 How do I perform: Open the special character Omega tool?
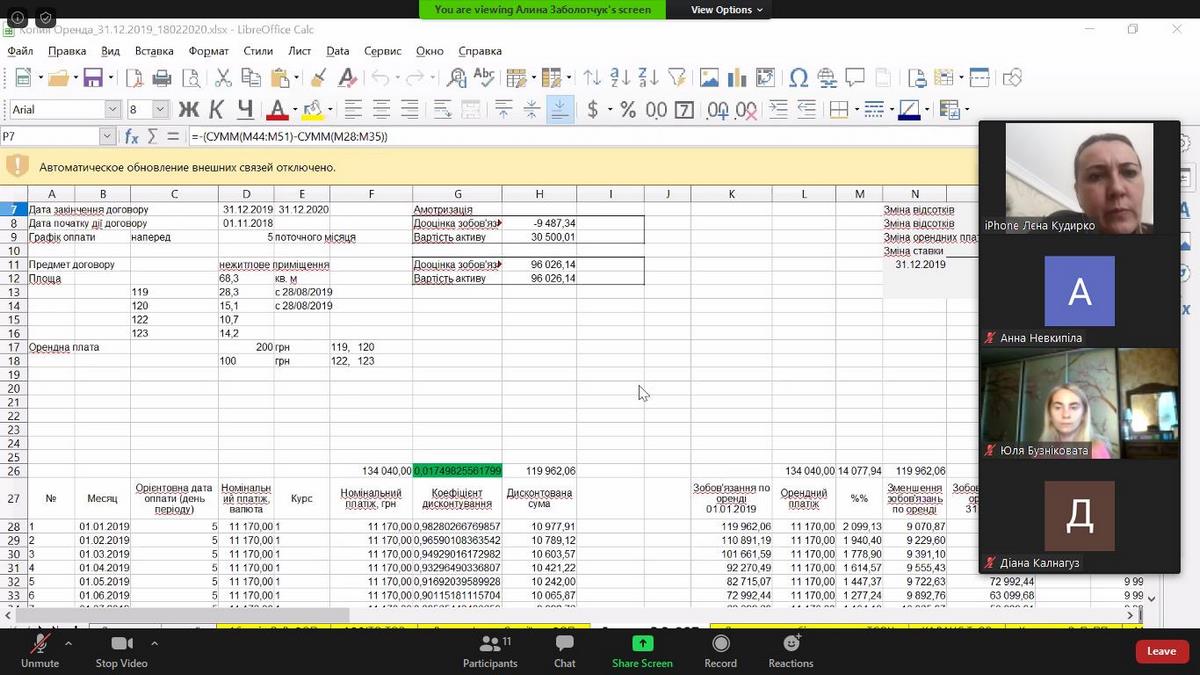click(798, 78)
